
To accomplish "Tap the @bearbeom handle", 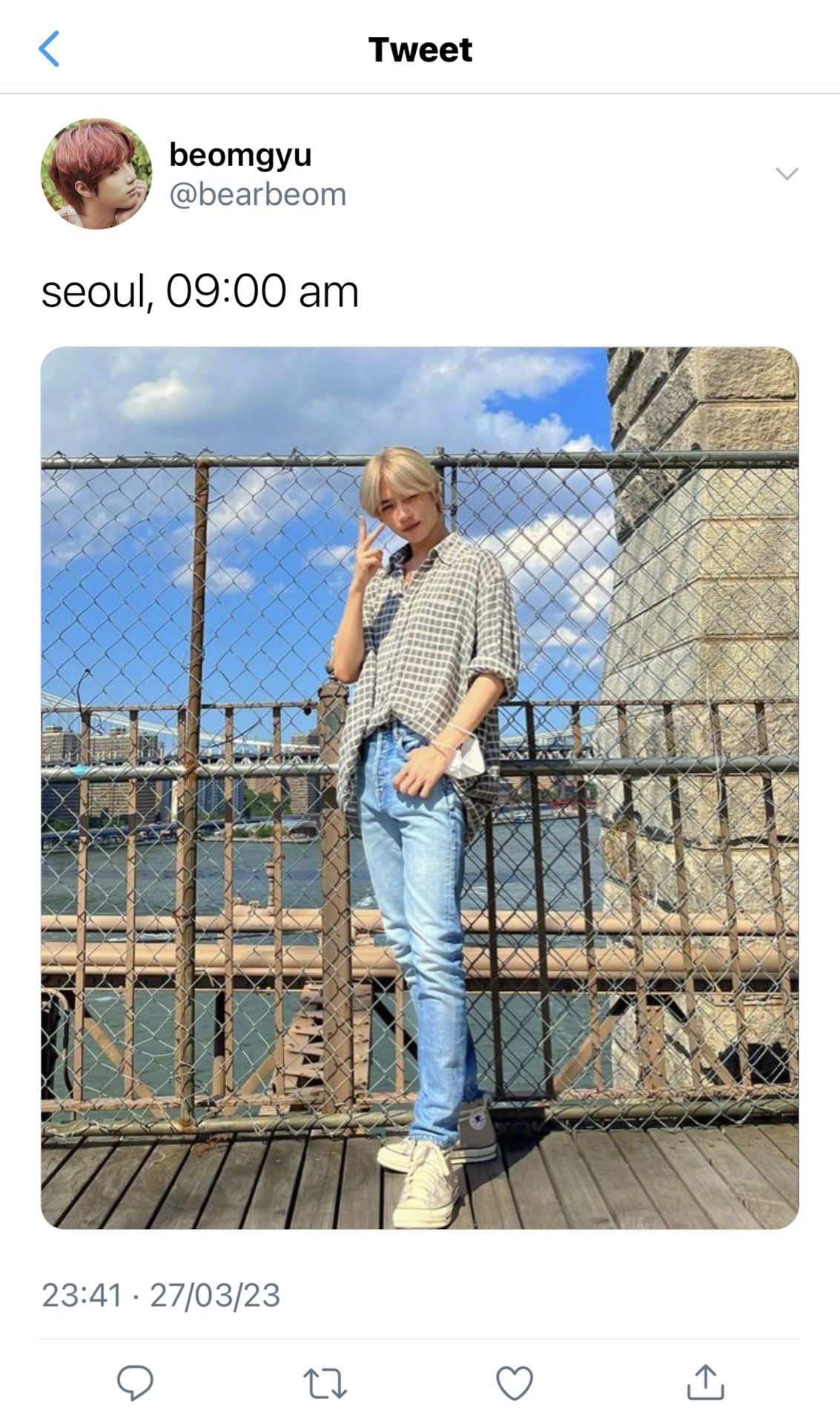I will 258,194.
